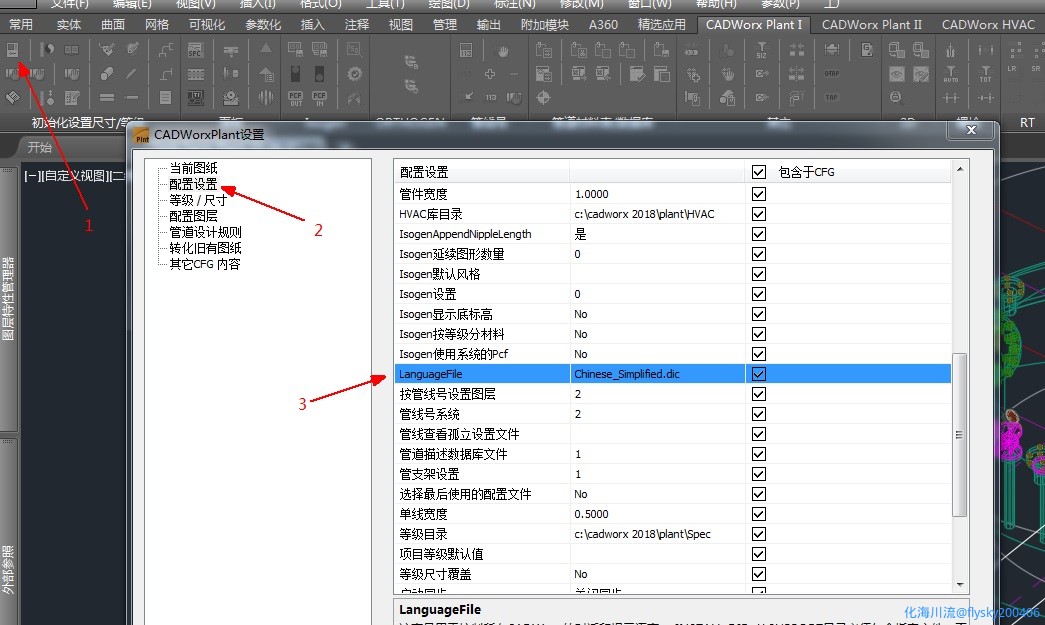Click the crosshair target icon
This screenshot has height=625, width=1045.
[x=543, y=98]
